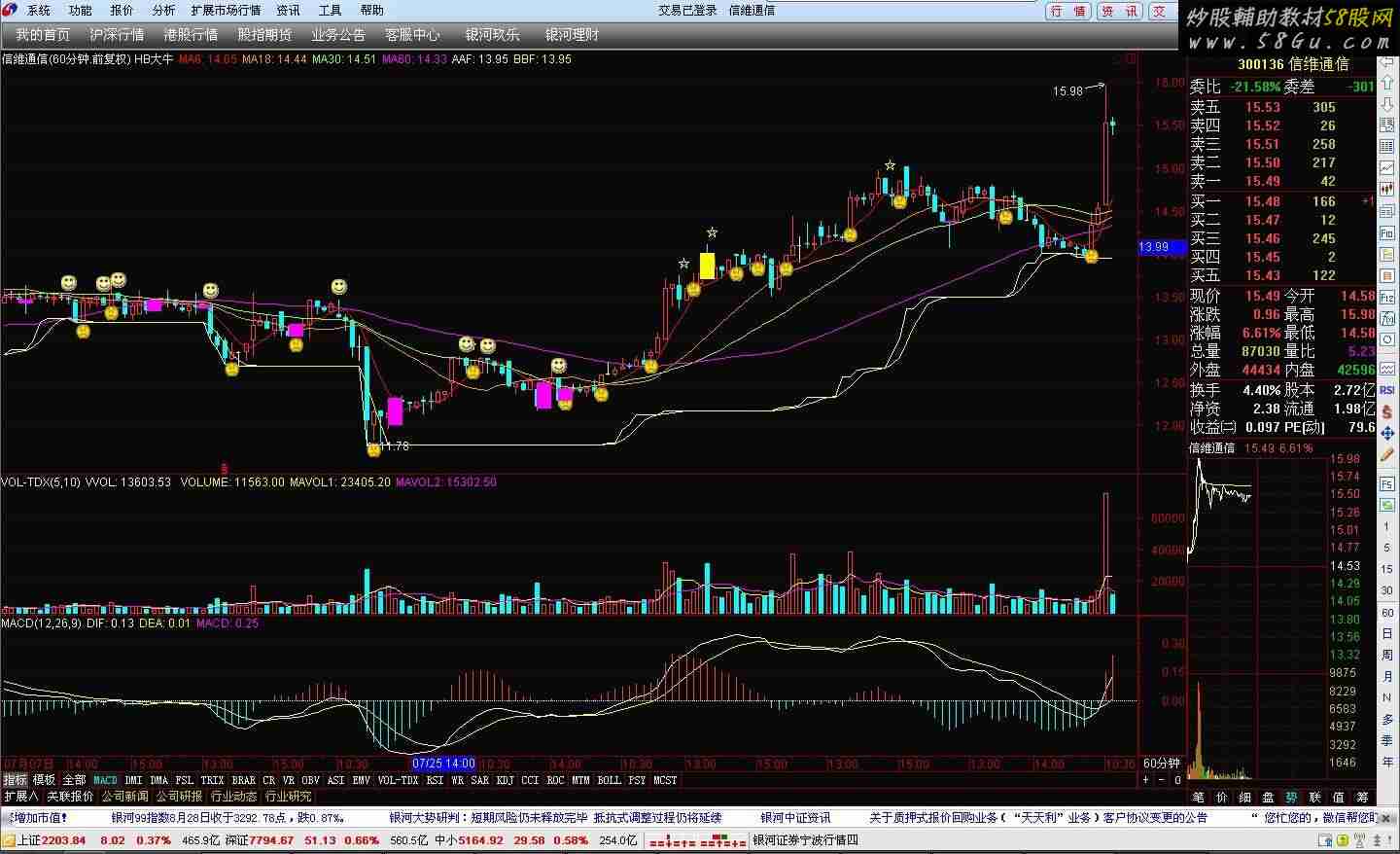Switch chart to 15-minute period

coord(1388,570)
